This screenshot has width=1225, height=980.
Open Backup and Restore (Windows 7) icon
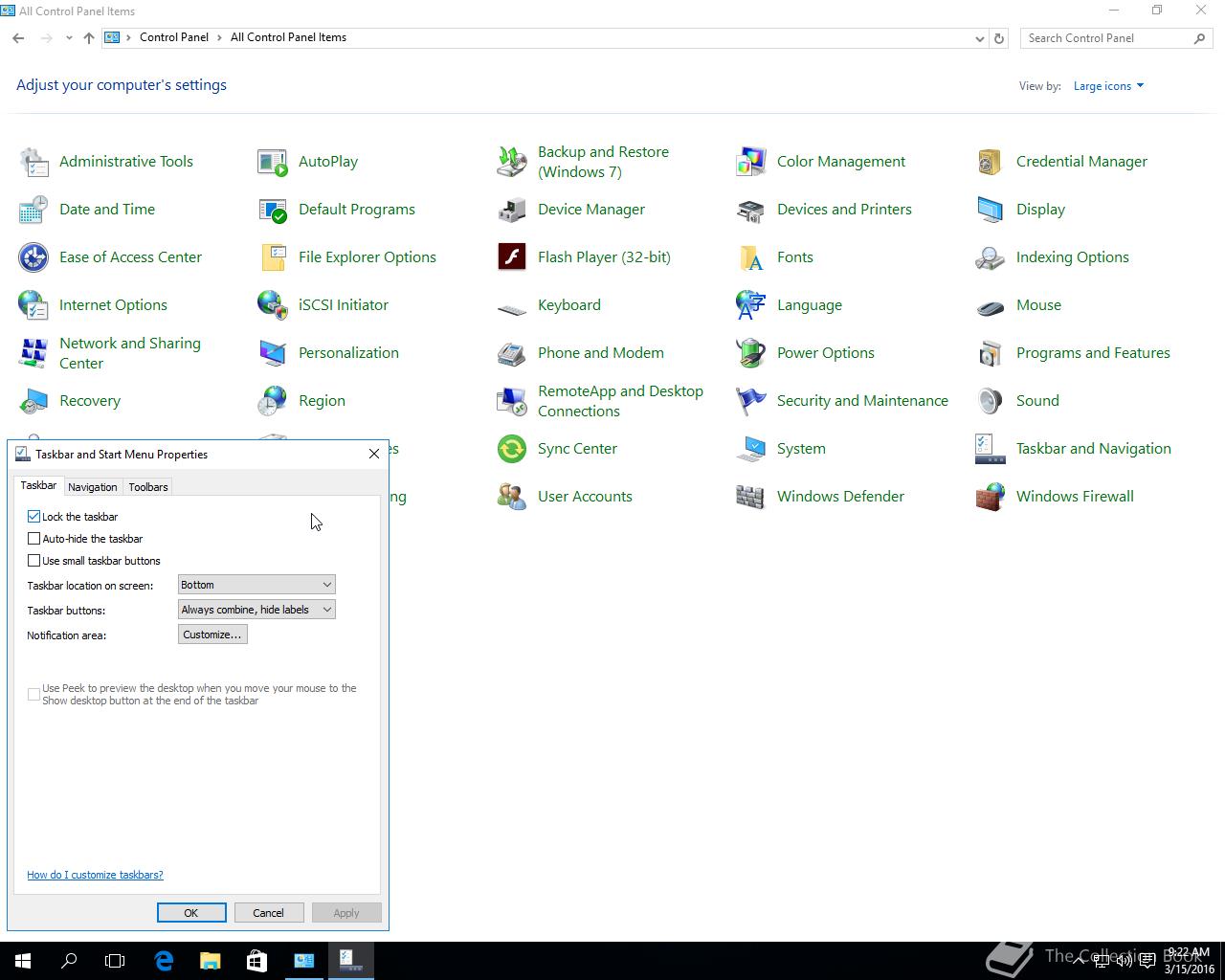(512, 162)
